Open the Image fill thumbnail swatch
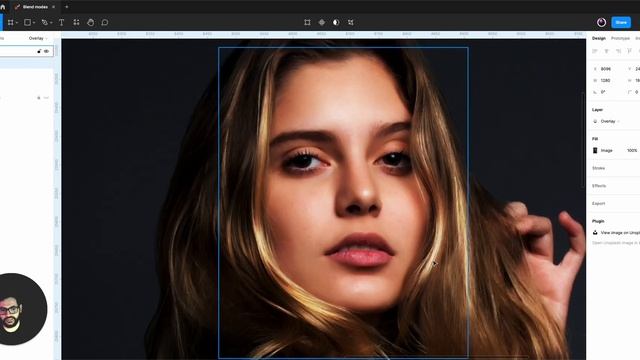This screenshot has height=360, width=640. [x=595, y=151]
